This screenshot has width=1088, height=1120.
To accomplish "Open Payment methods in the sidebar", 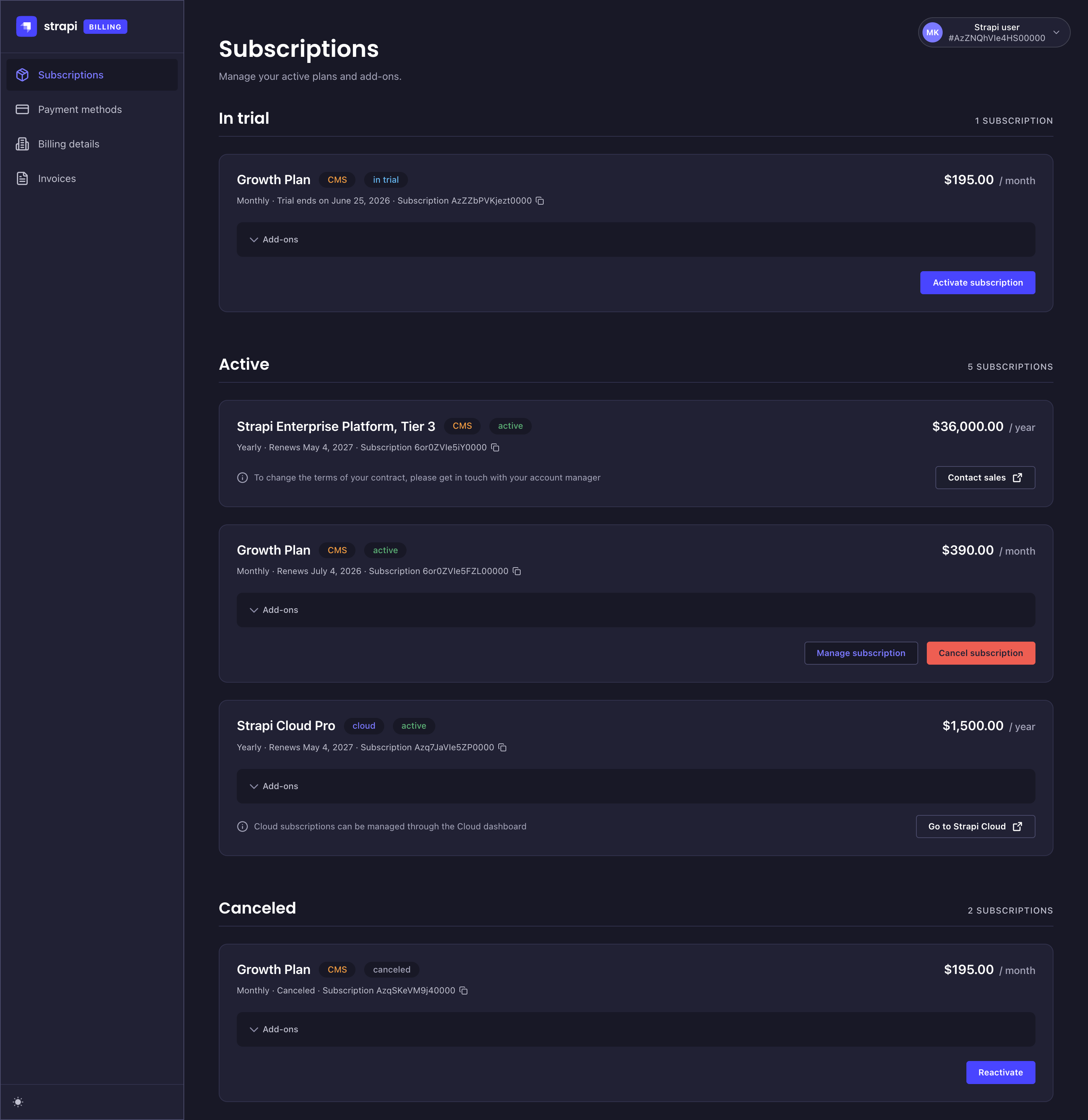I will coord(92,109).
